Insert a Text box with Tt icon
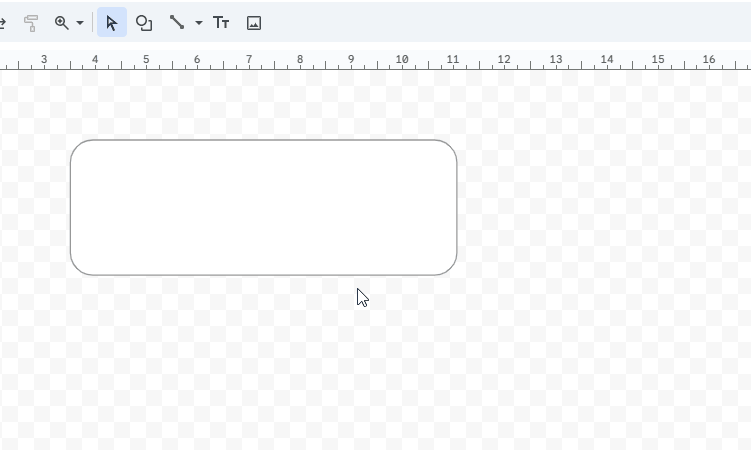The width and height of the screenshot is (751, 450). (221, 22)
